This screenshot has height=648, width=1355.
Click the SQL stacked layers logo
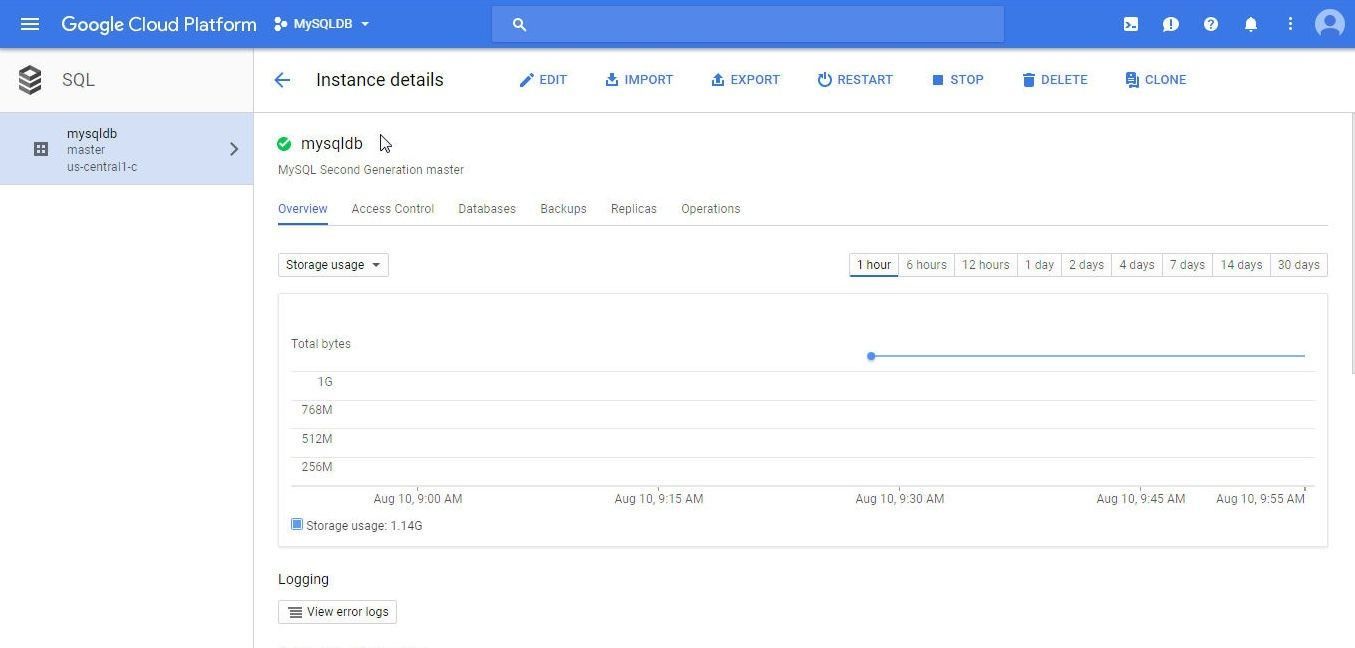30,80
